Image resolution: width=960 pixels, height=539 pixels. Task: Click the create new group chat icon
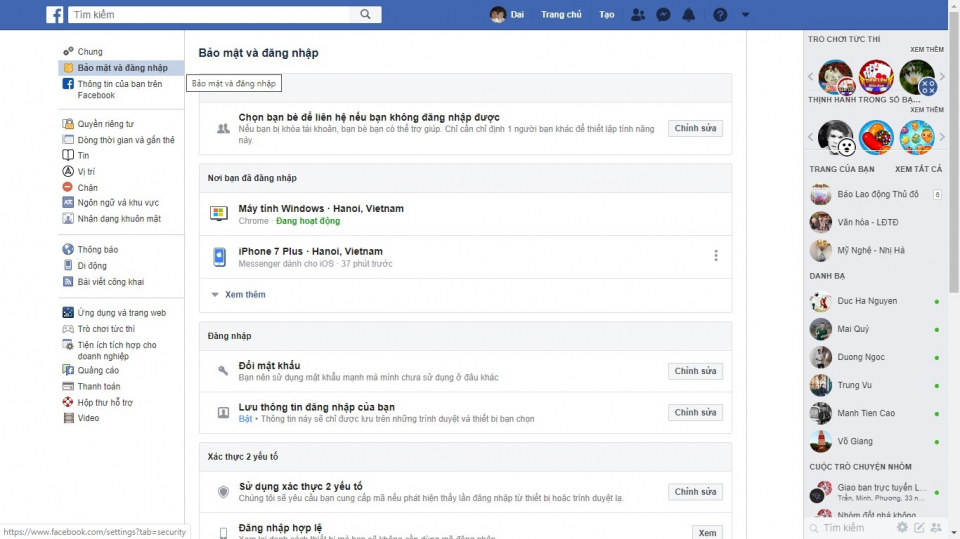936,527
